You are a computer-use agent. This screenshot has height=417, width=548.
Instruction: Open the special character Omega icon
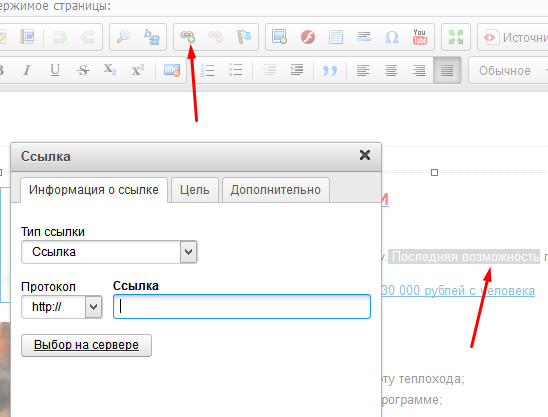coord(392,37)
